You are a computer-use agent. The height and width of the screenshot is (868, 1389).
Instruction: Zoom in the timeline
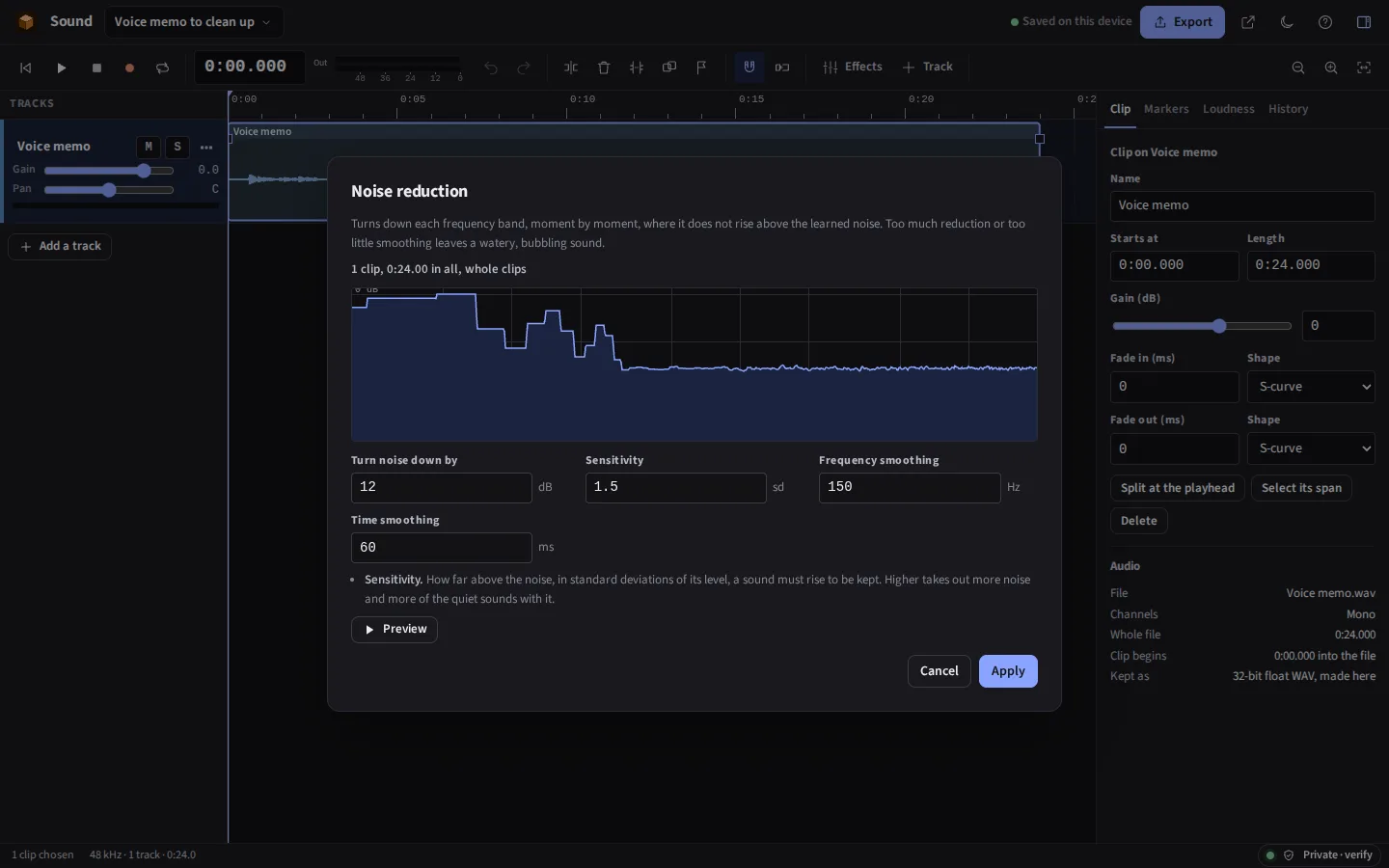pyautogui.click(x=1331, y=68)
